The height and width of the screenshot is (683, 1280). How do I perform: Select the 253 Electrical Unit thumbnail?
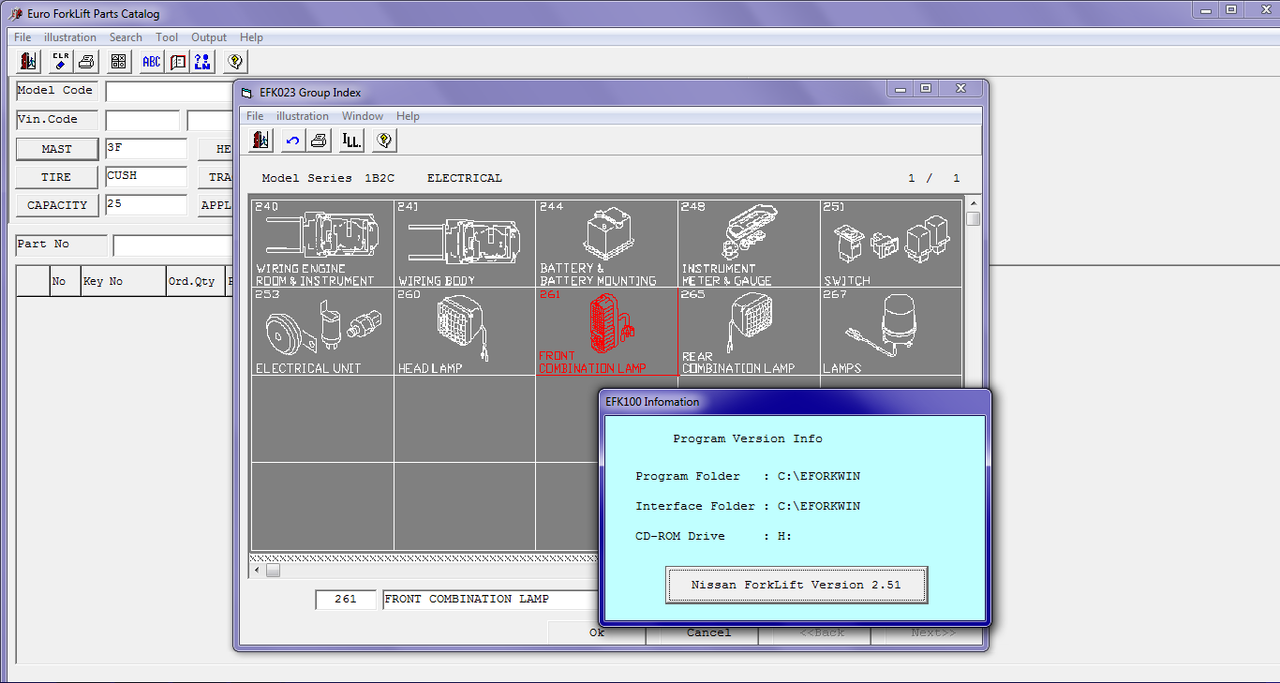pos(322,331)
